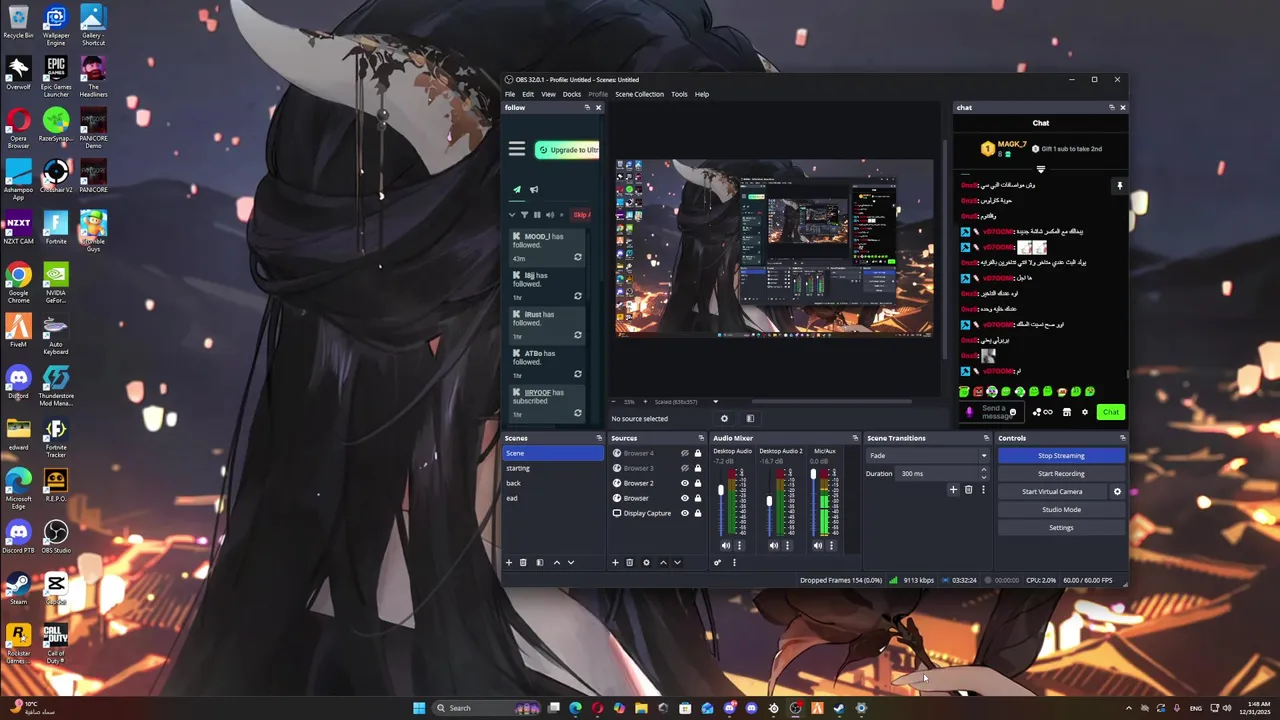This screenshot has height=720, width=1280.
Task: Open scene filters icon in Scenes panel
Action: [x=540, y=562]
